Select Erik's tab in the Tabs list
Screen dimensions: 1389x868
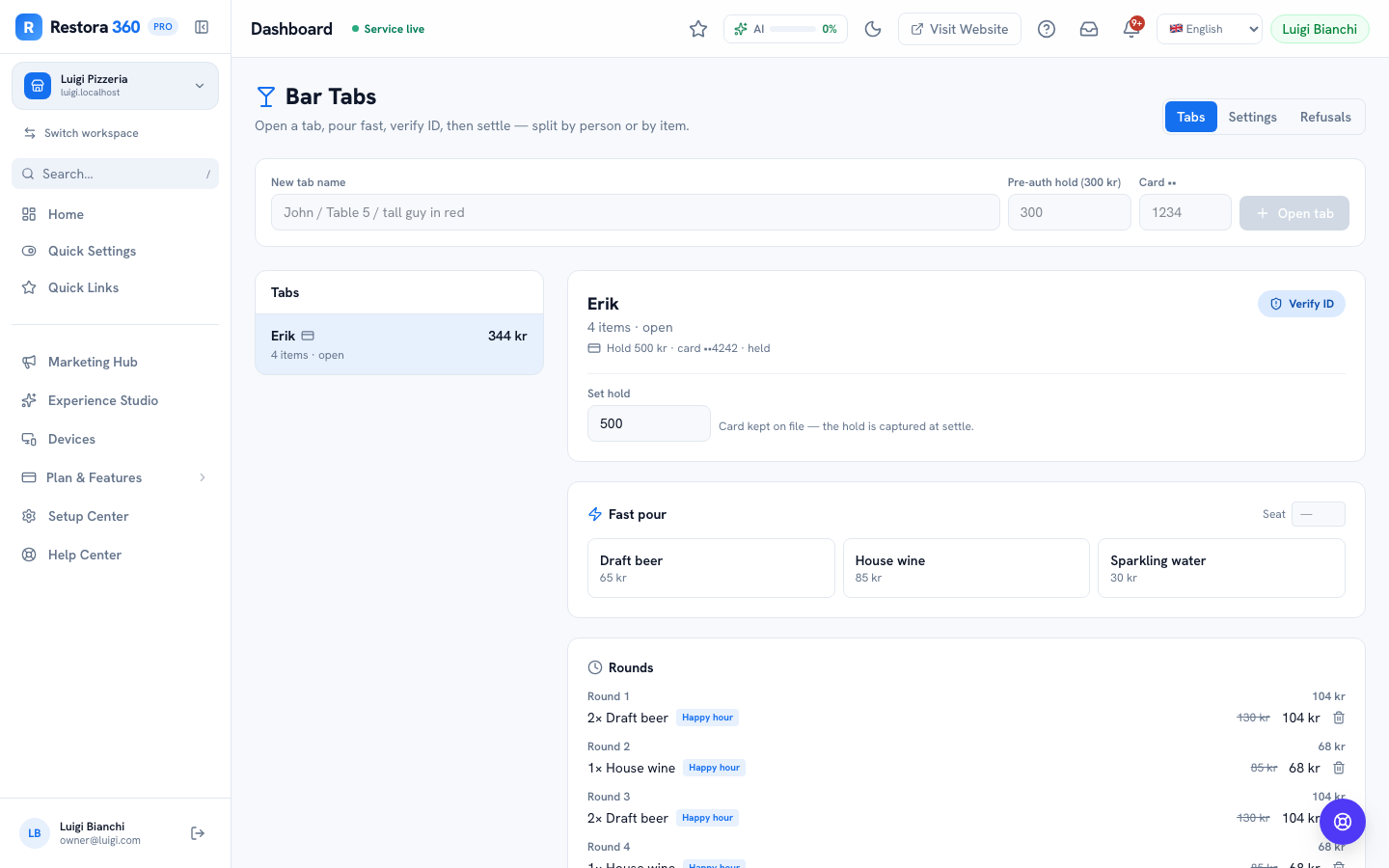tap(399, 344)
